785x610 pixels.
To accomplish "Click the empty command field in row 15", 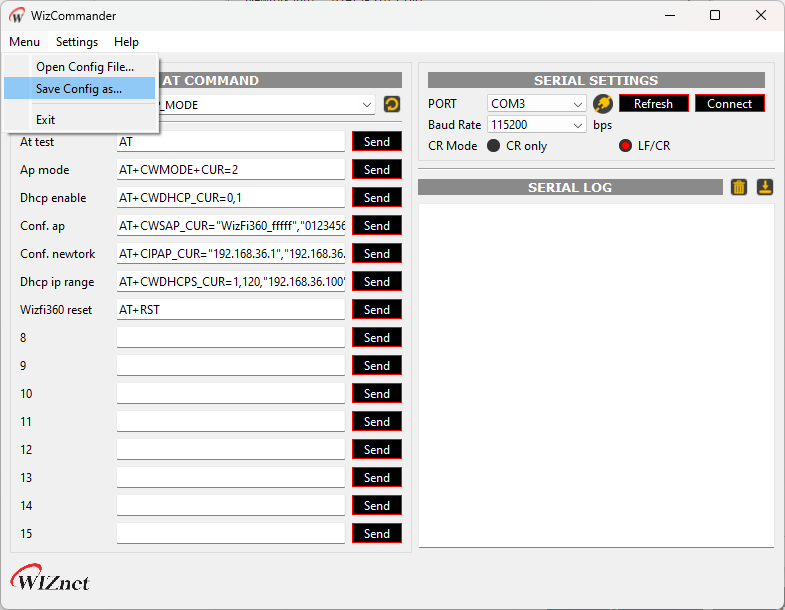I will pos(231,534).
